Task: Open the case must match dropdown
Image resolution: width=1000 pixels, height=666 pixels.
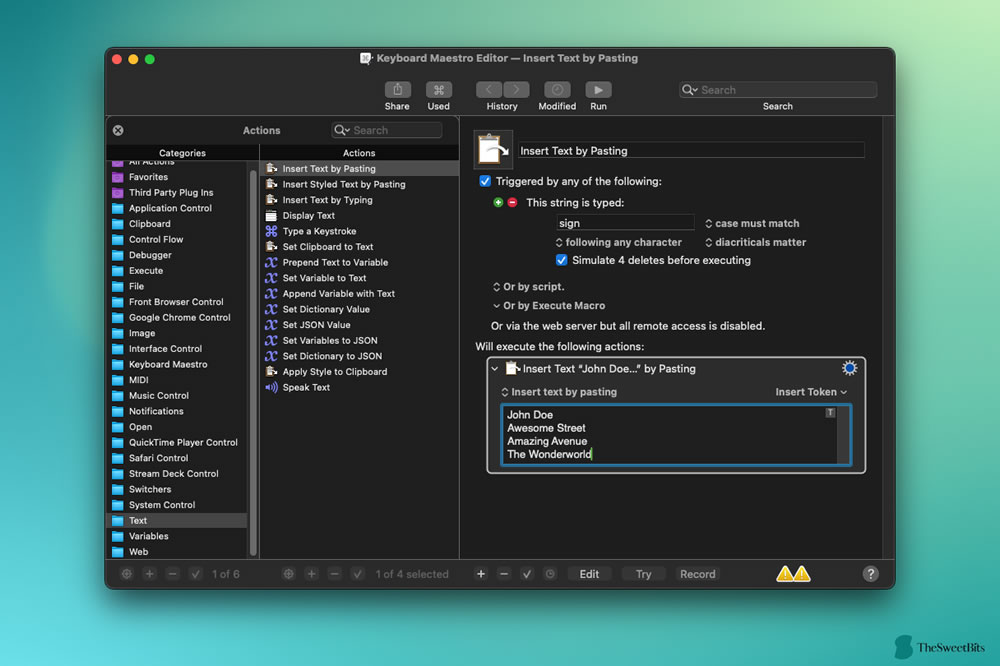Action: click(752, 223)
